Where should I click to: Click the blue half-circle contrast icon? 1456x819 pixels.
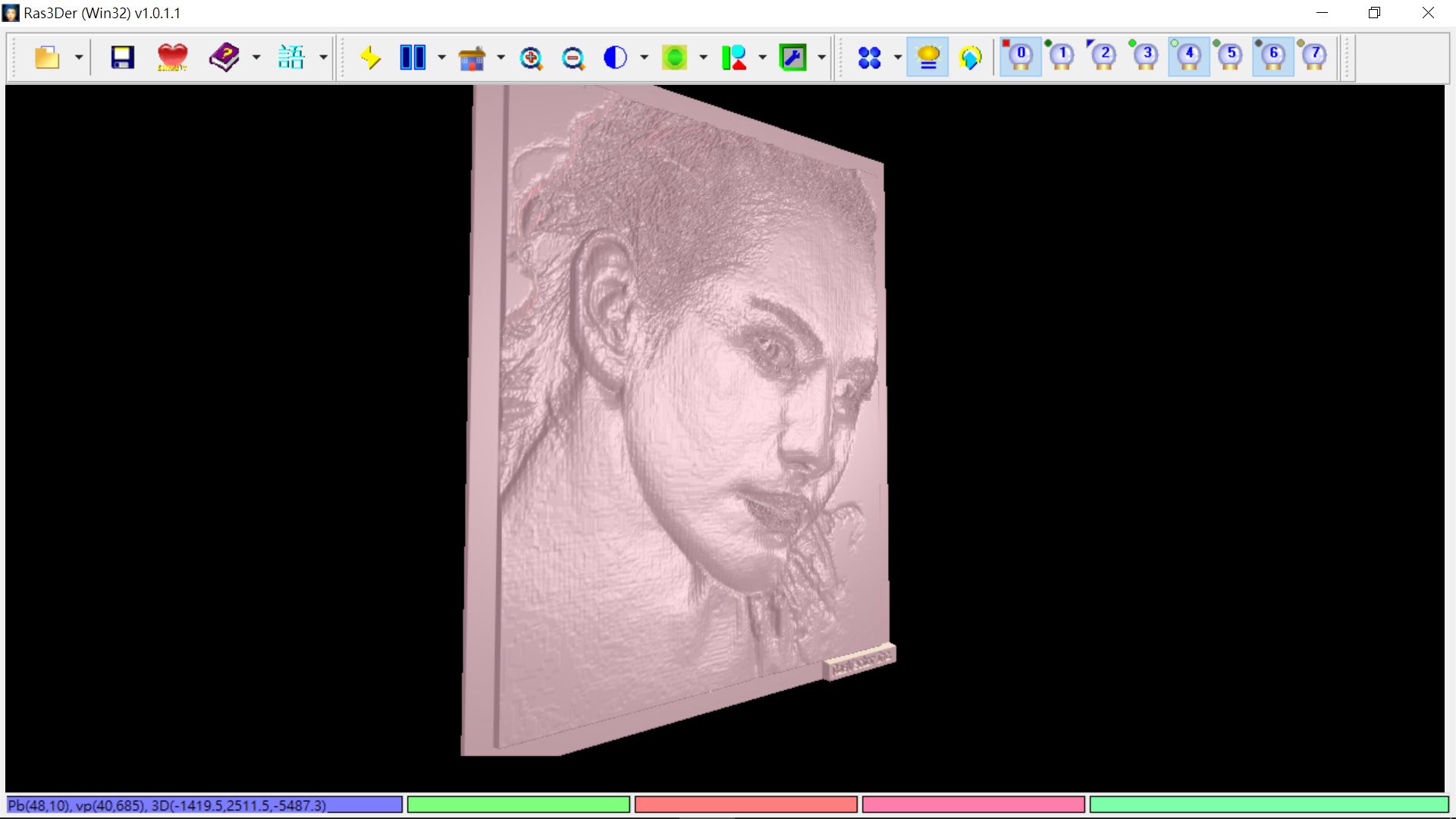[x=615, y=58]
